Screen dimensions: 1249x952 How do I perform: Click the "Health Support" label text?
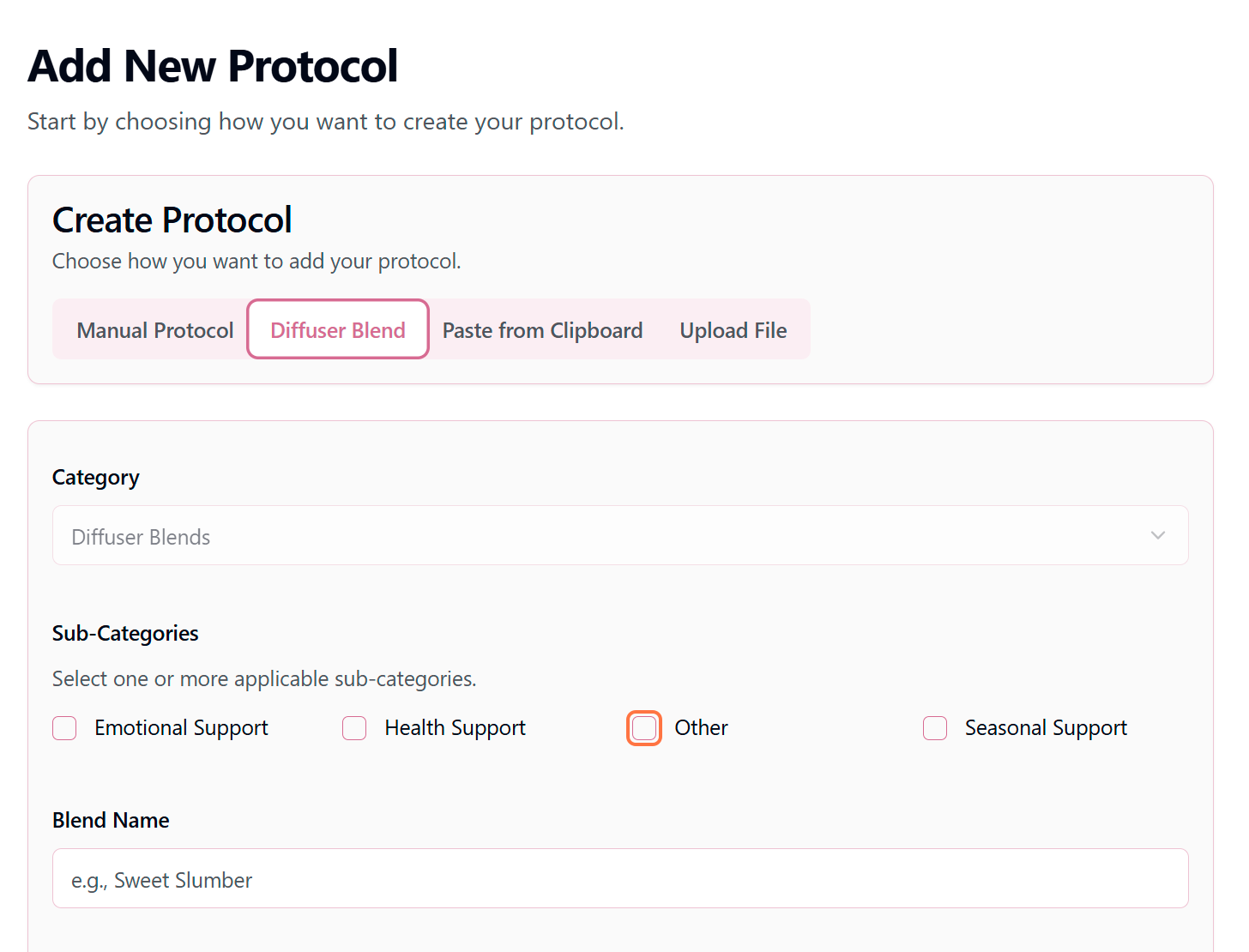point(455,728)
